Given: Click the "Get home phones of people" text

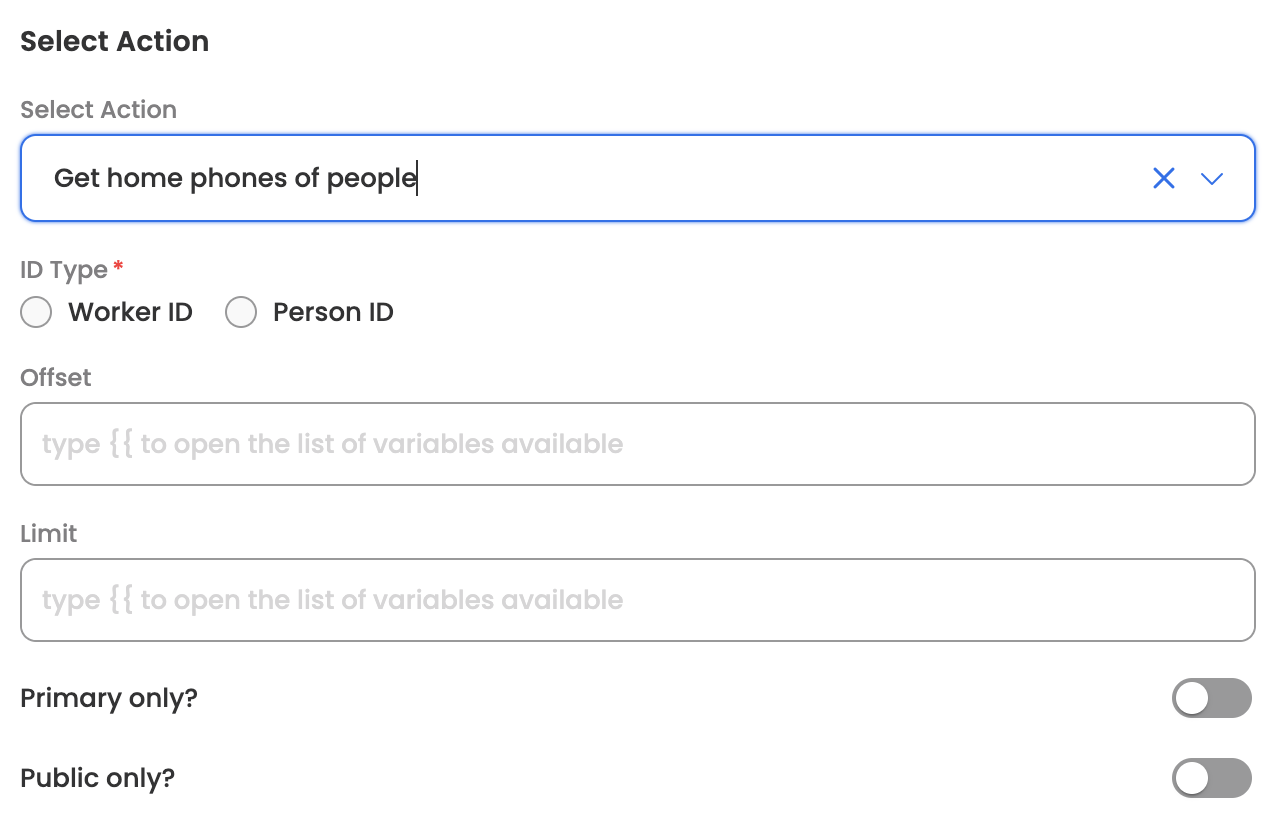Looking at the screenshot, I should 234,179.
